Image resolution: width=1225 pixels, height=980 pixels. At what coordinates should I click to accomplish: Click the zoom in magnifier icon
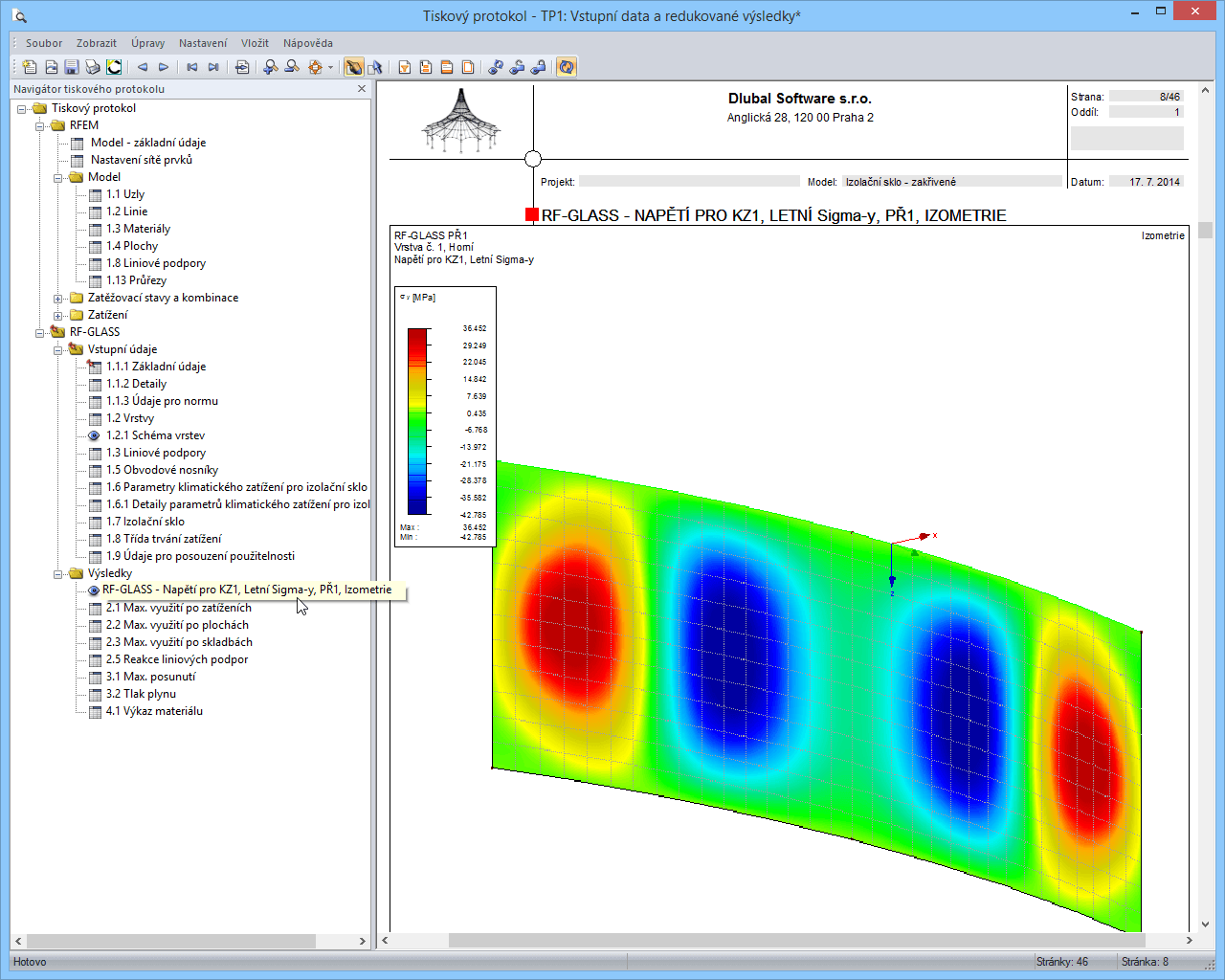click(271, 67)
